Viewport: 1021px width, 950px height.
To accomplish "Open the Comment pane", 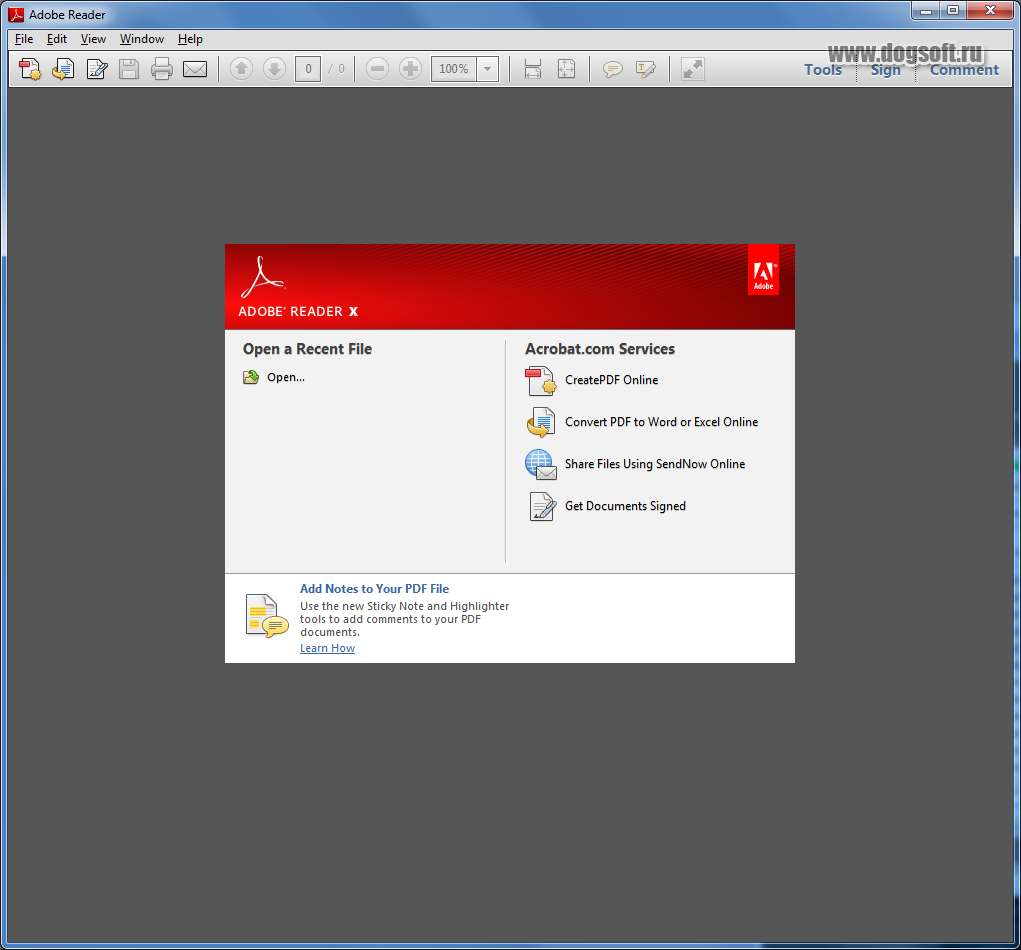I will point(964,70).
